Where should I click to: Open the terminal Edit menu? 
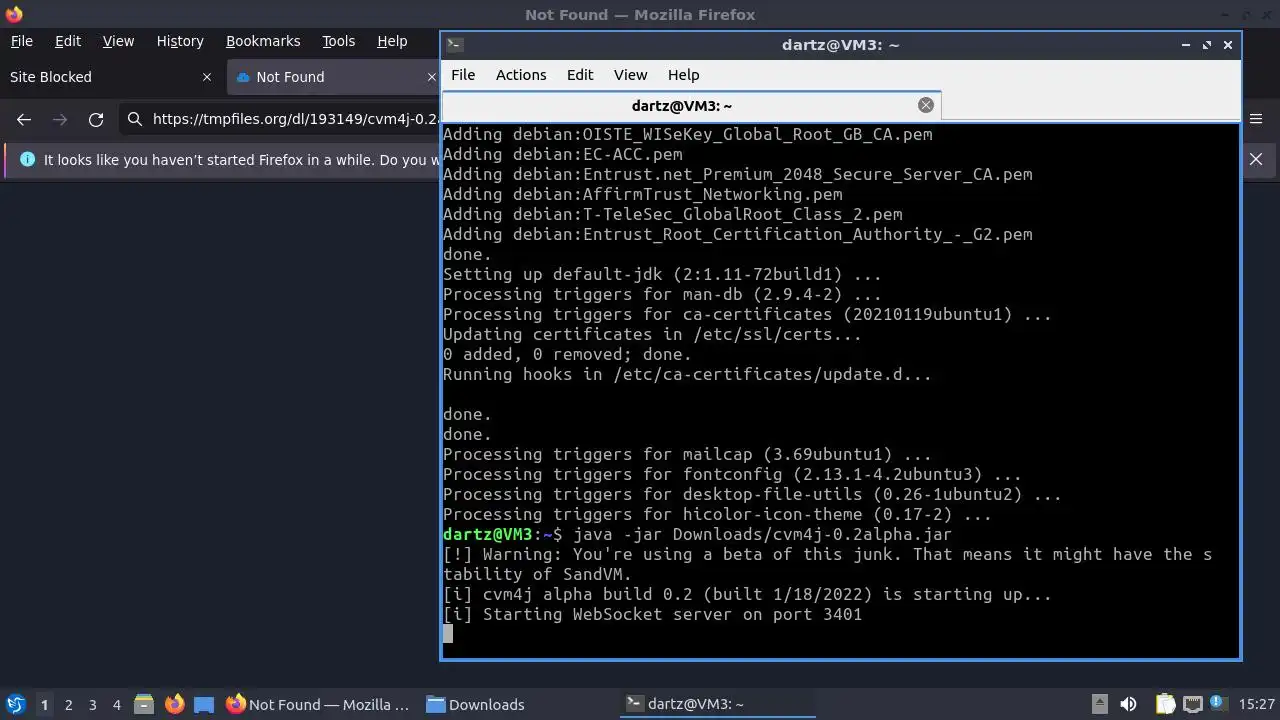580,75
